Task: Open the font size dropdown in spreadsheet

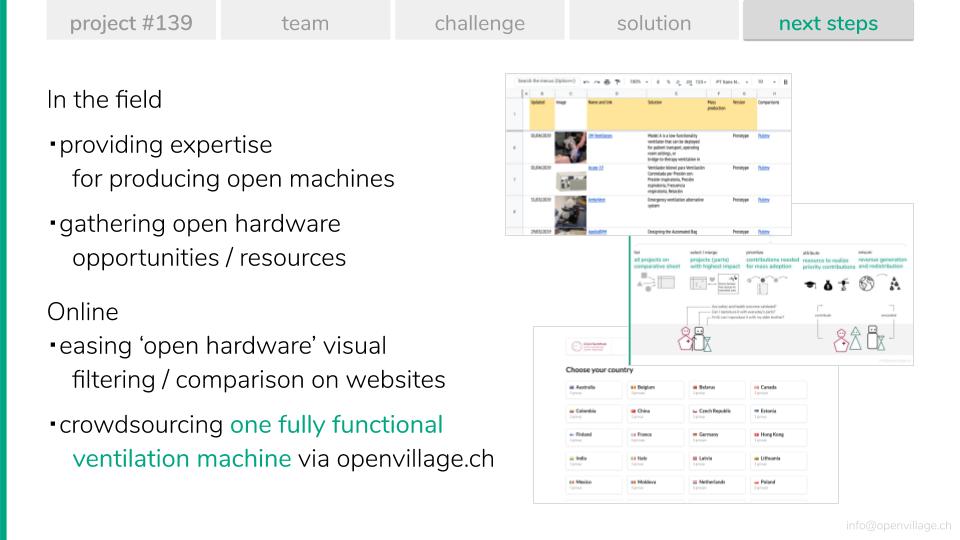Action: tap(767, 81)
